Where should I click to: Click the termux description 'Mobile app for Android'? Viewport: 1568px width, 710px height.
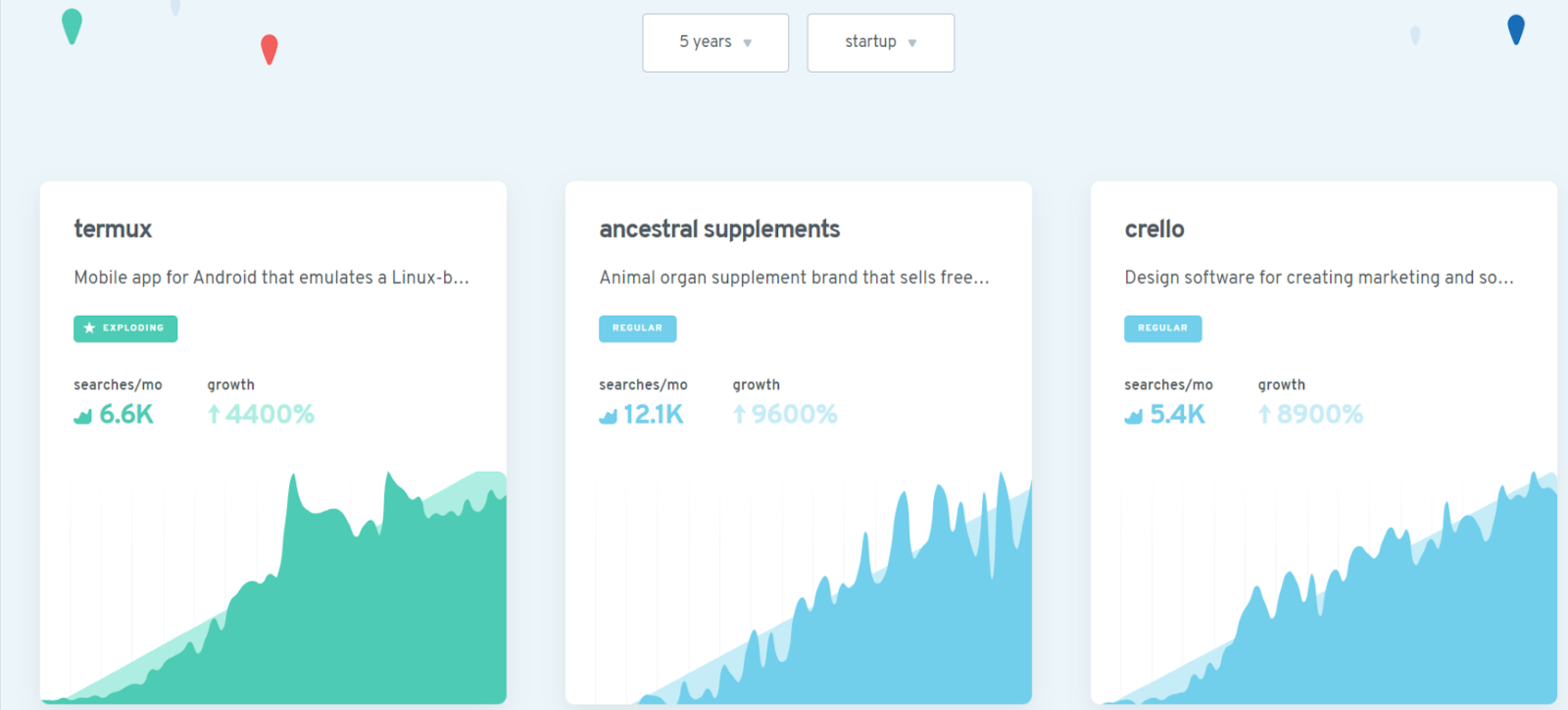tap(271, 278)
